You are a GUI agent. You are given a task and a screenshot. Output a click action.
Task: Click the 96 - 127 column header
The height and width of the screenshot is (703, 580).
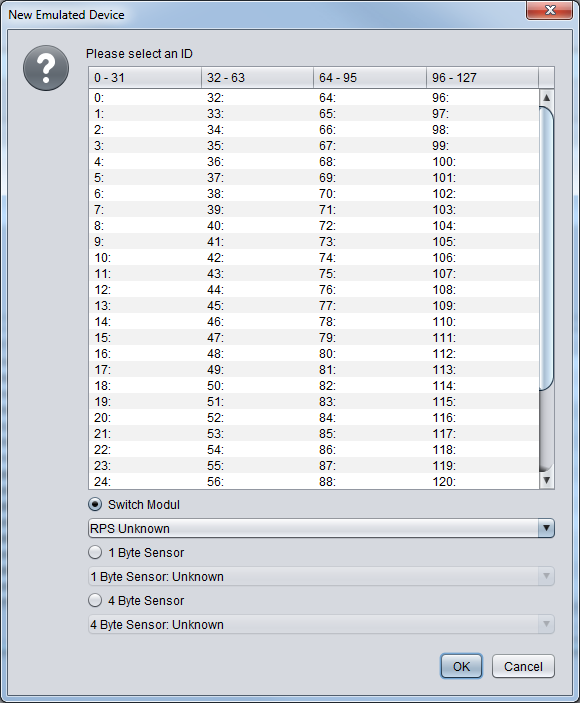(482, 78)
